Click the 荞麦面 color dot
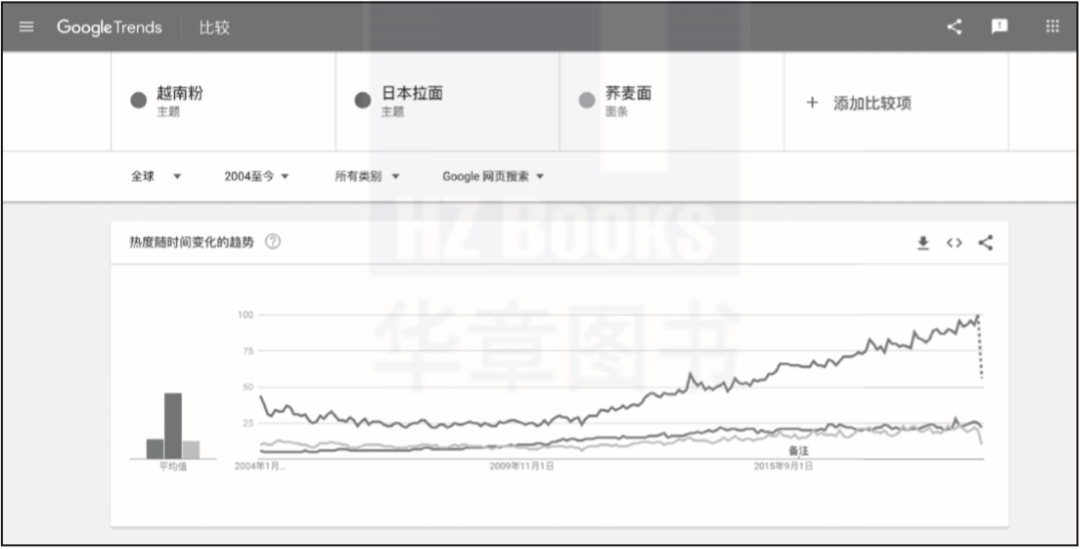Image resolution: width=1080 pixels, height=549 pixels. pyautogui.click(x=587, y=101)
